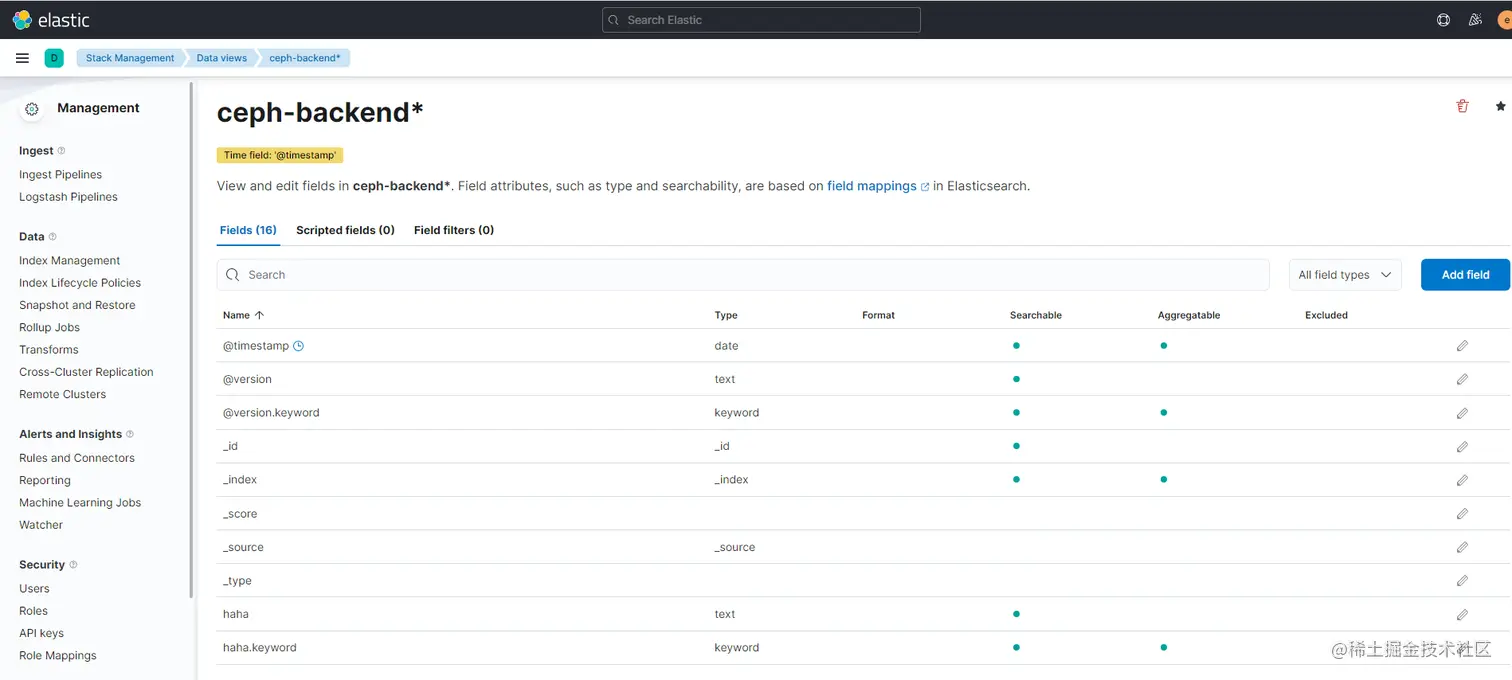Set default data view with star icon

1501,106
